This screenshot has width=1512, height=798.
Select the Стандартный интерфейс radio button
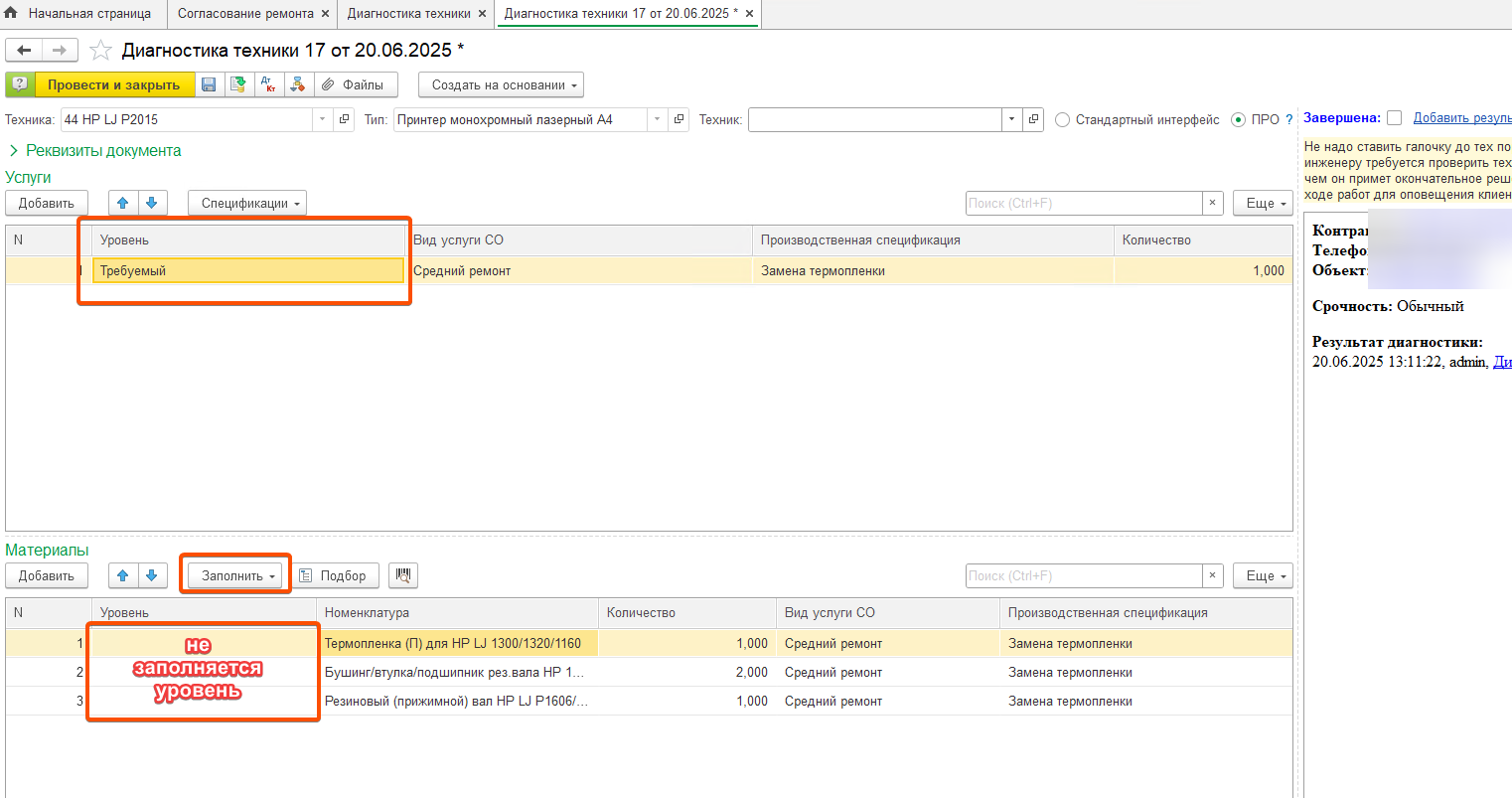click(1063, 120)
